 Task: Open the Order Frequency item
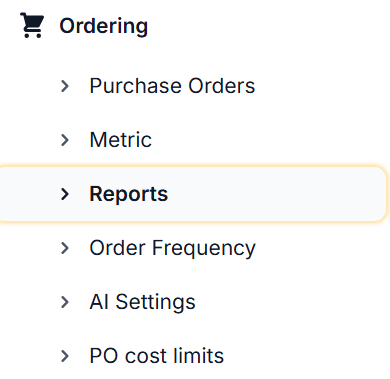point(172,249)
